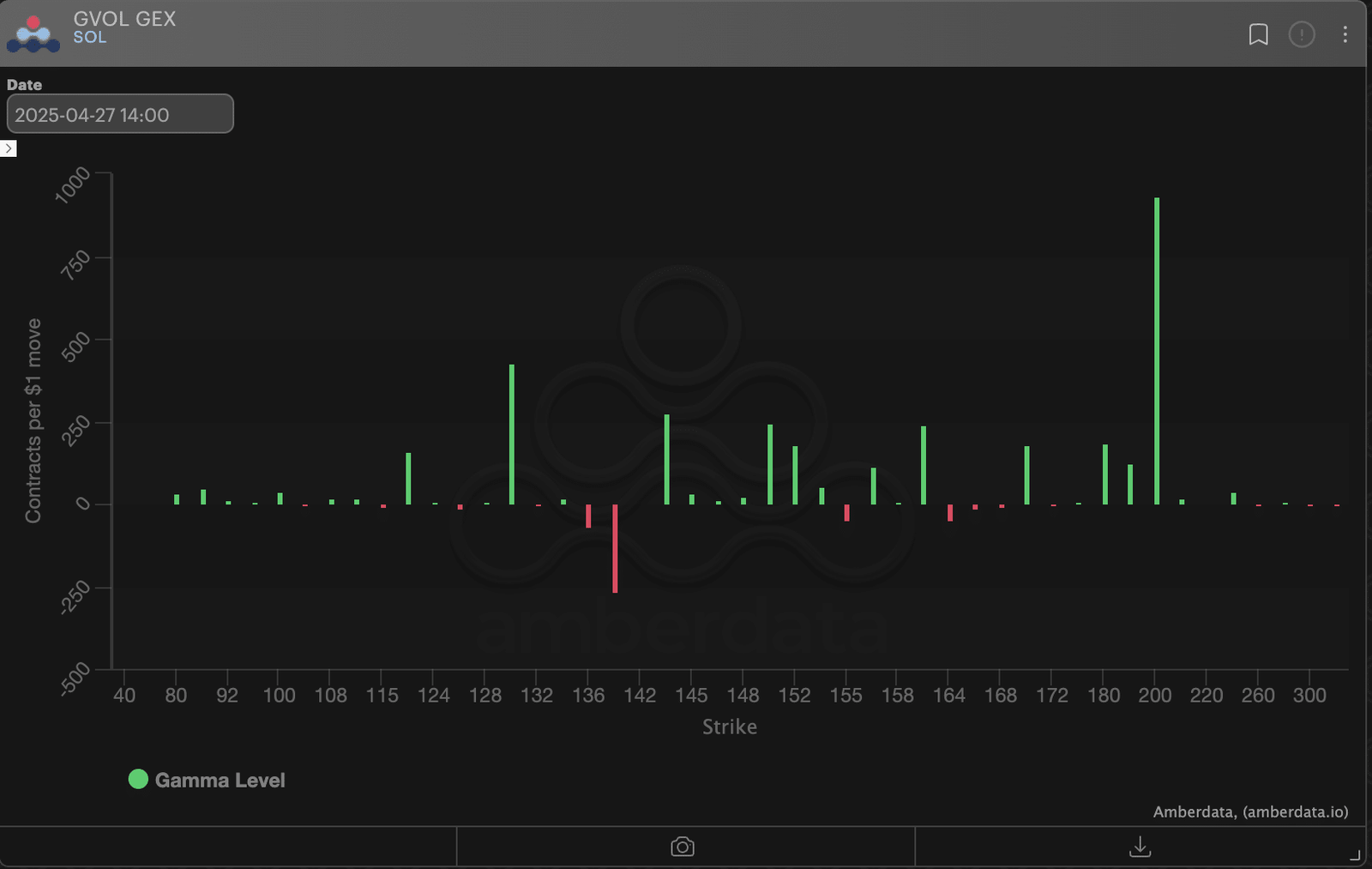Click the GVOL GEX title text
Viewport: 1372px width, 869px height.
coord(124,19)
